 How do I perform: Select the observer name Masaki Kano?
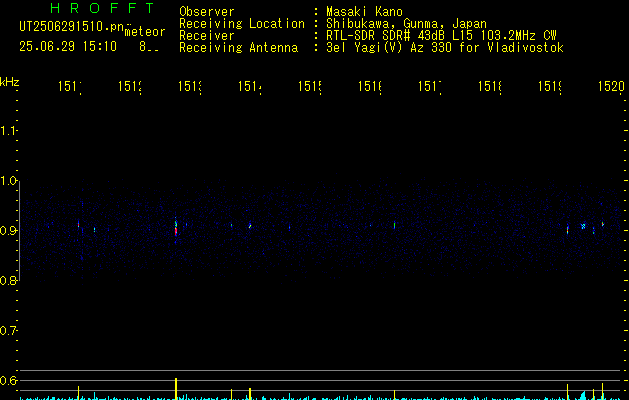pos(364,11)
